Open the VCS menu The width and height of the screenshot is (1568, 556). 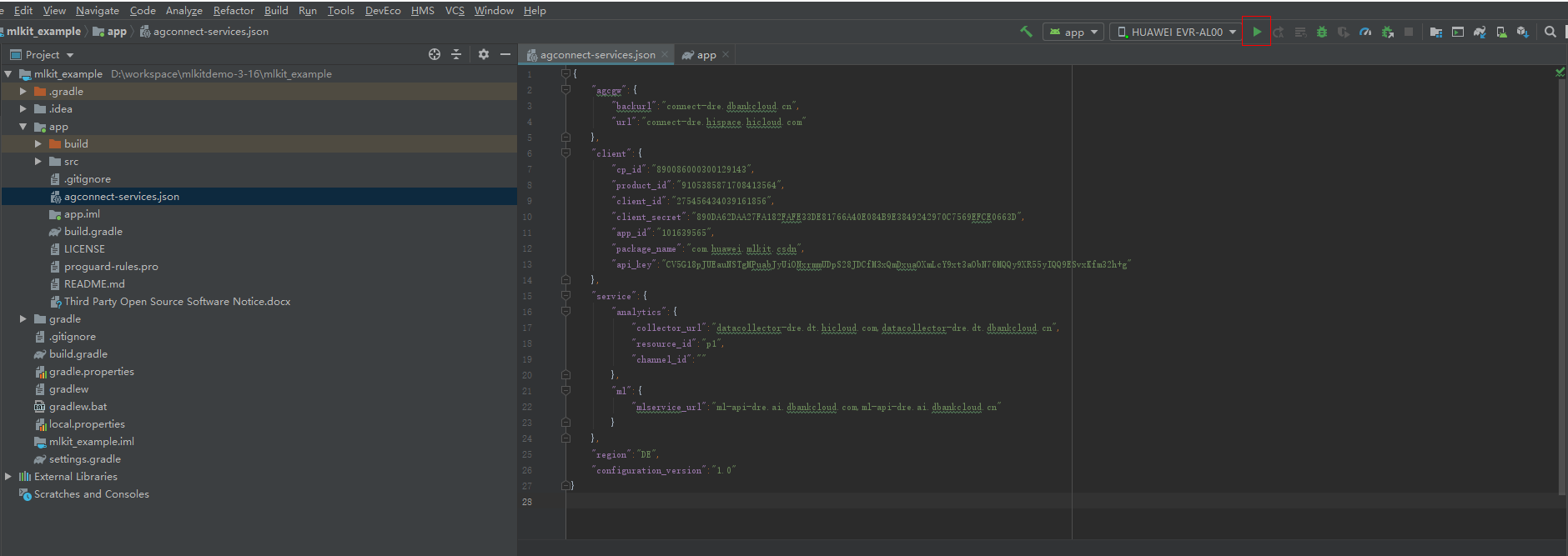(455, 10)
